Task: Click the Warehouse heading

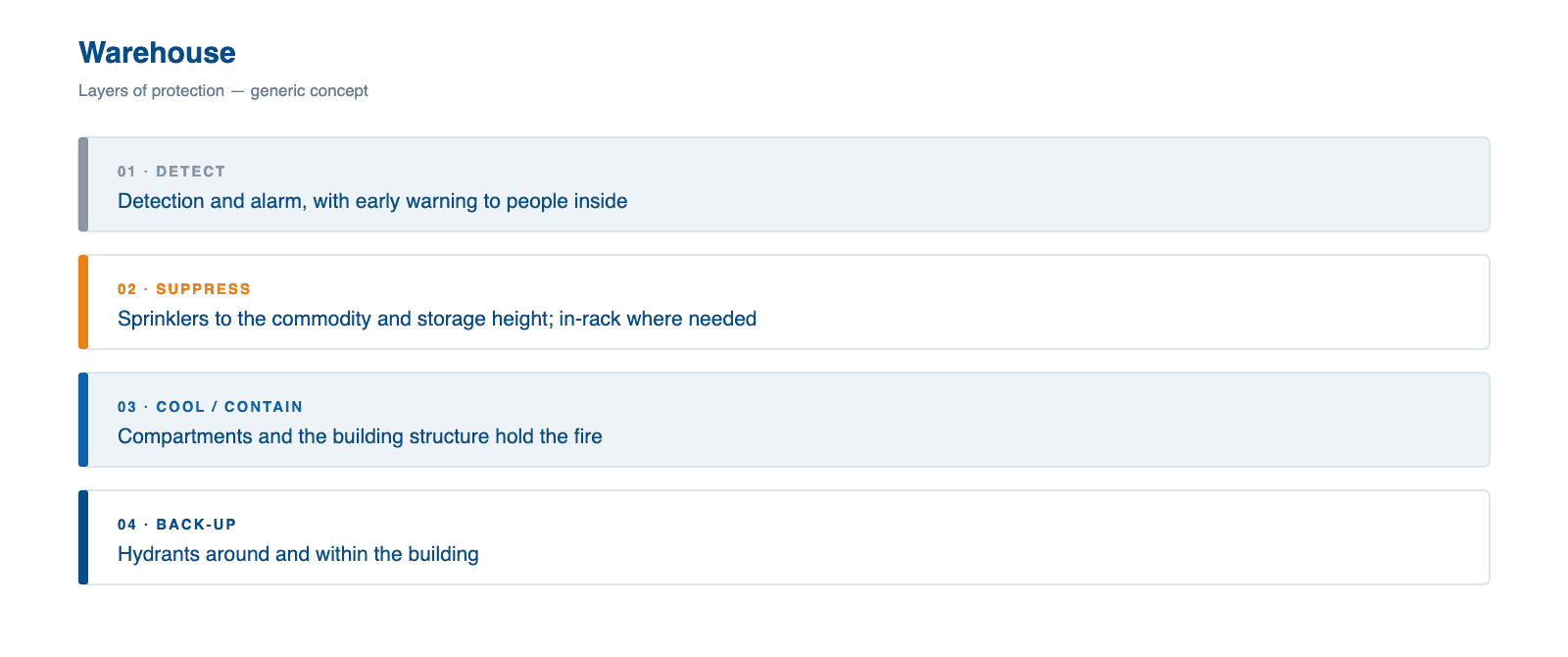Action: click(157, 53)
